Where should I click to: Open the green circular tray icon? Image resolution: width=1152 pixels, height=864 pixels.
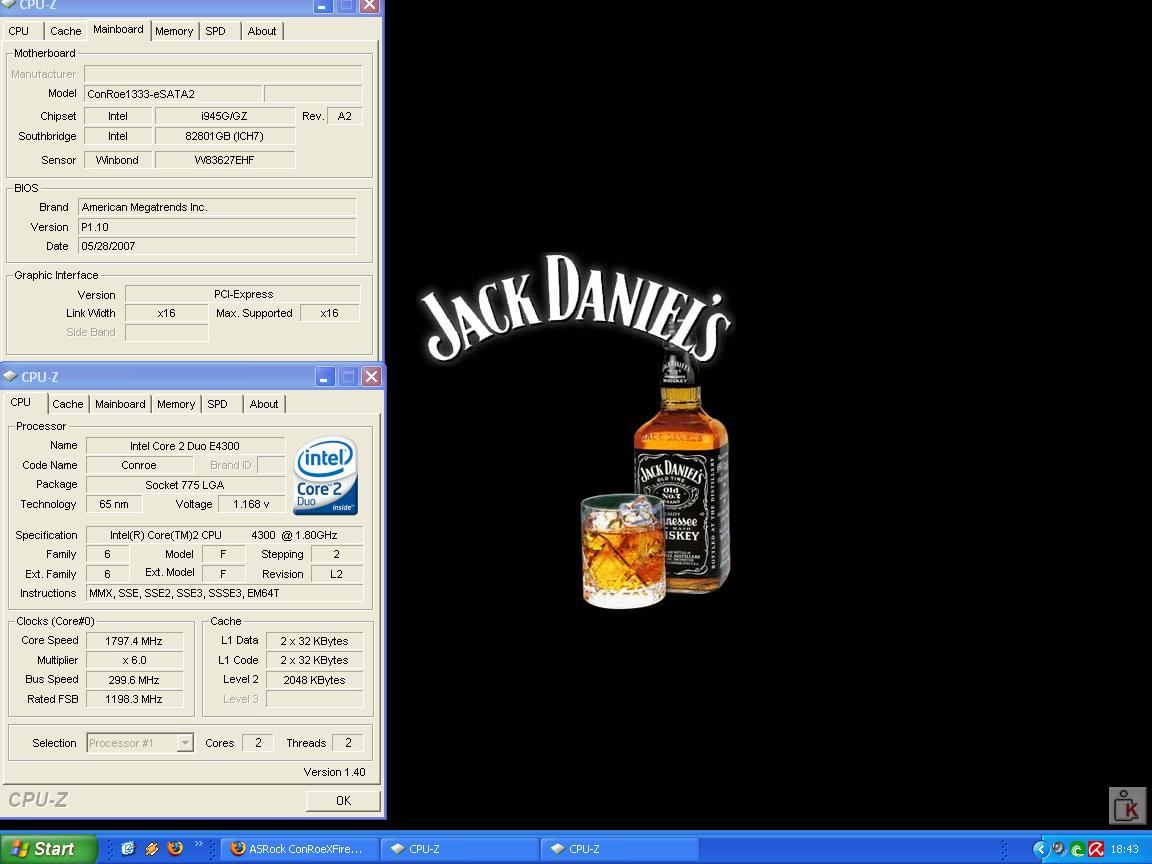(x=1078, y=849)
